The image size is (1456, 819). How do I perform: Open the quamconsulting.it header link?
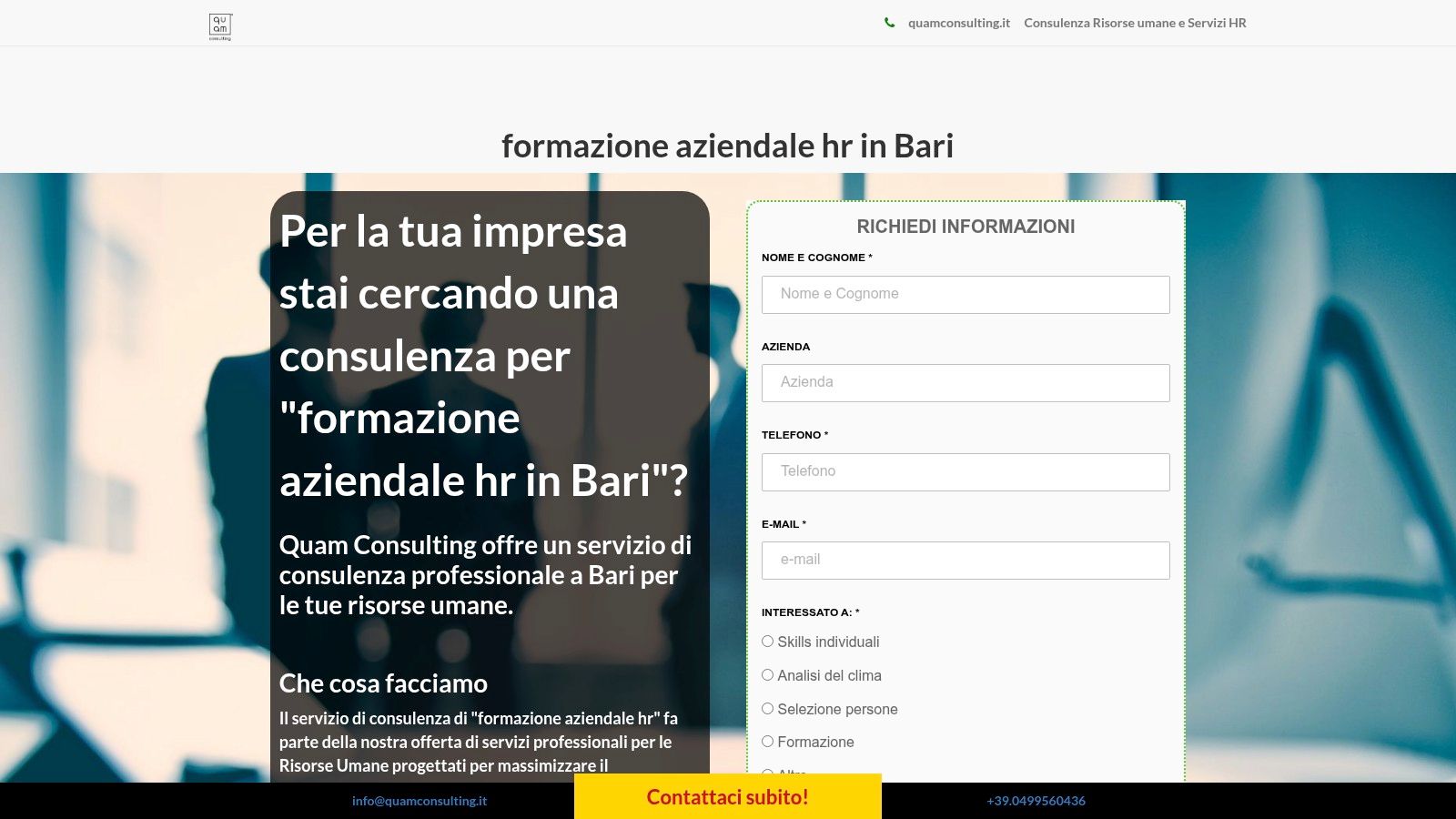tap(958, 23)
